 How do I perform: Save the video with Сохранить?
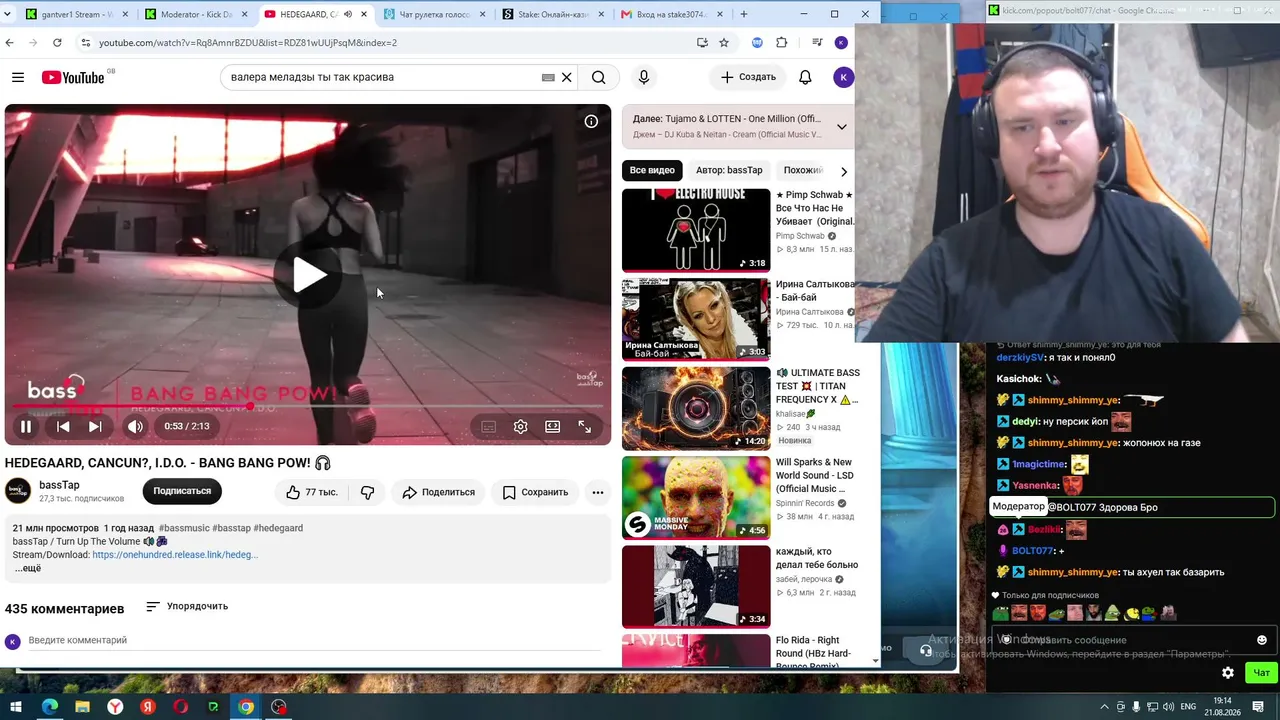click(535, 492)
